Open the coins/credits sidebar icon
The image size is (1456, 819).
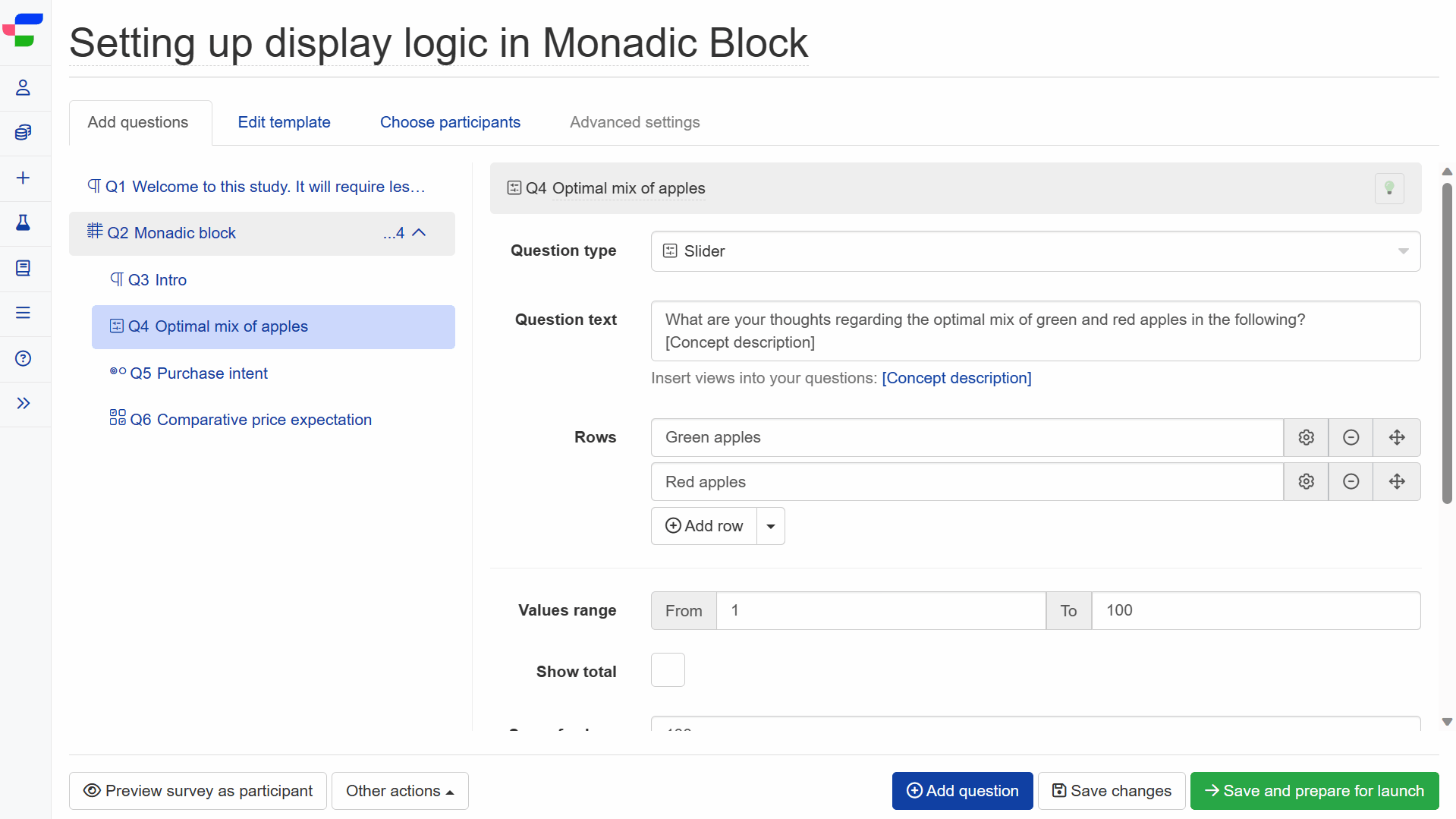tap(24, 133)
